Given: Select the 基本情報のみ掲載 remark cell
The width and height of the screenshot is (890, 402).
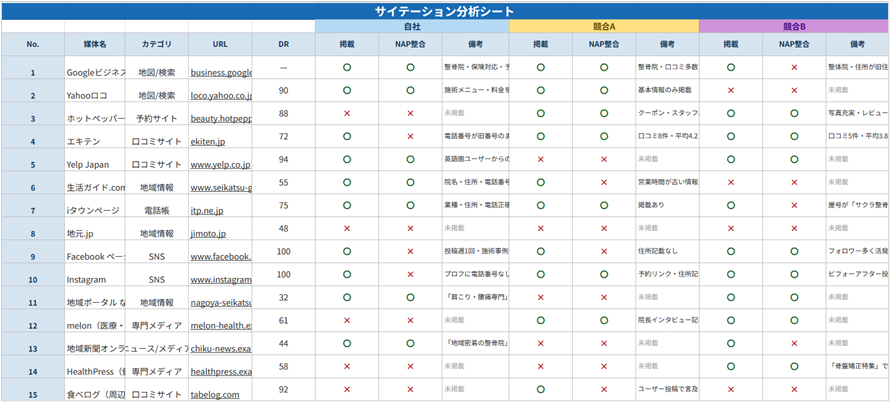Looking at the screenshot, I should click(668, 90).
